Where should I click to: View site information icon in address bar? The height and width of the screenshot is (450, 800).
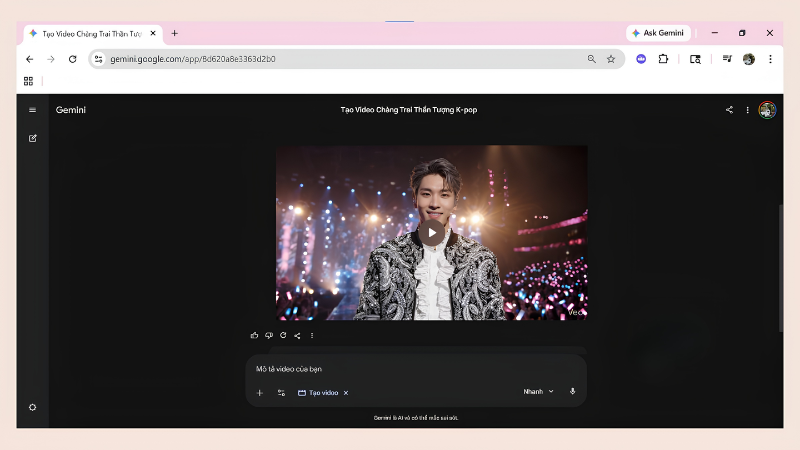click(98, 59)
